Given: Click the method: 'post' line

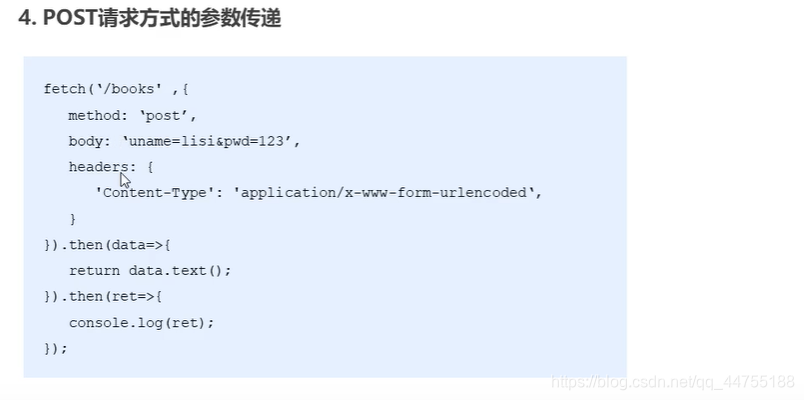Looking at the screenshot, I should [x=133, y=115].
